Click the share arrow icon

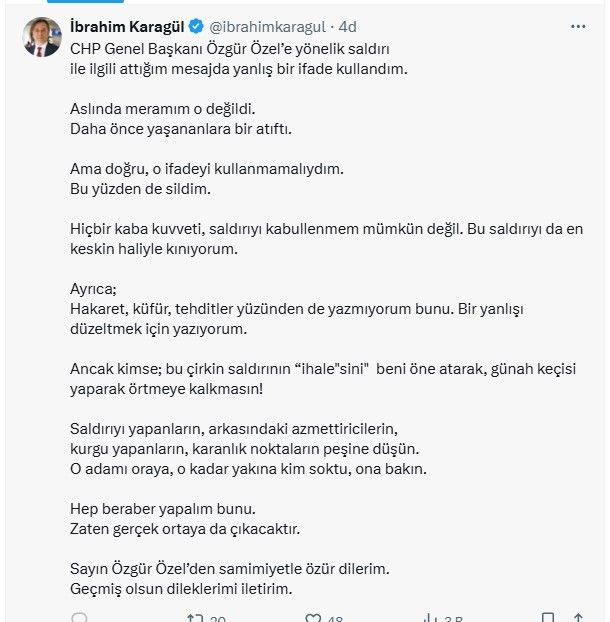click(580, 617)
